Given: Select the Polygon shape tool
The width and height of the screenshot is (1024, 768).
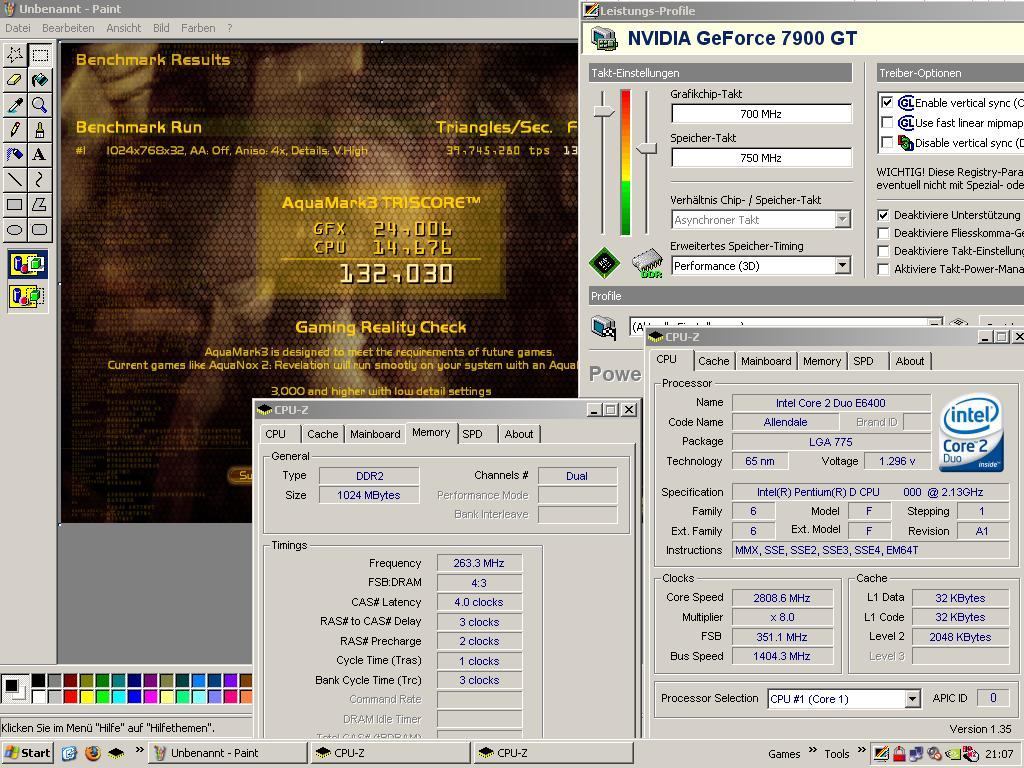Looking at the screenshot, I should (40, 204).
